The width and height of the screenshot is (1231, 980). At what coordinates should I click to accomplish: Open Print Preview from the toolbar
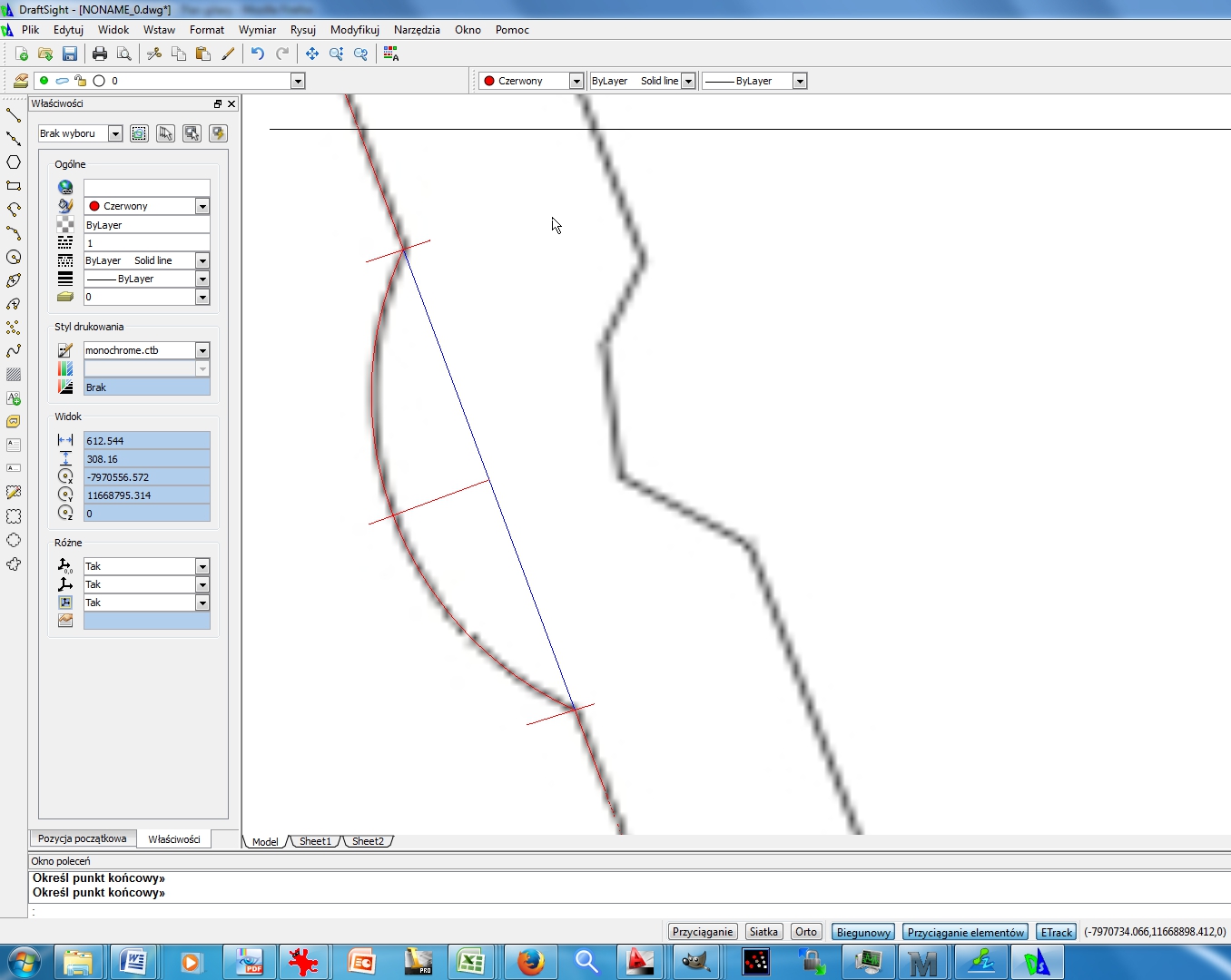pos(124,54)
